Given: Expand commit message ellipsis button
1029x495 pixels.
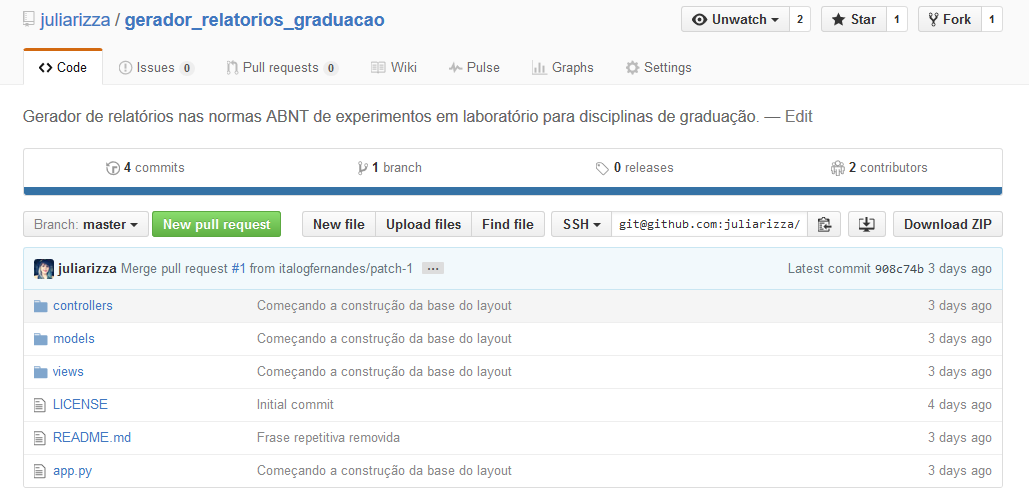Looking at the screenshot, I should click(x=432, y=269).
